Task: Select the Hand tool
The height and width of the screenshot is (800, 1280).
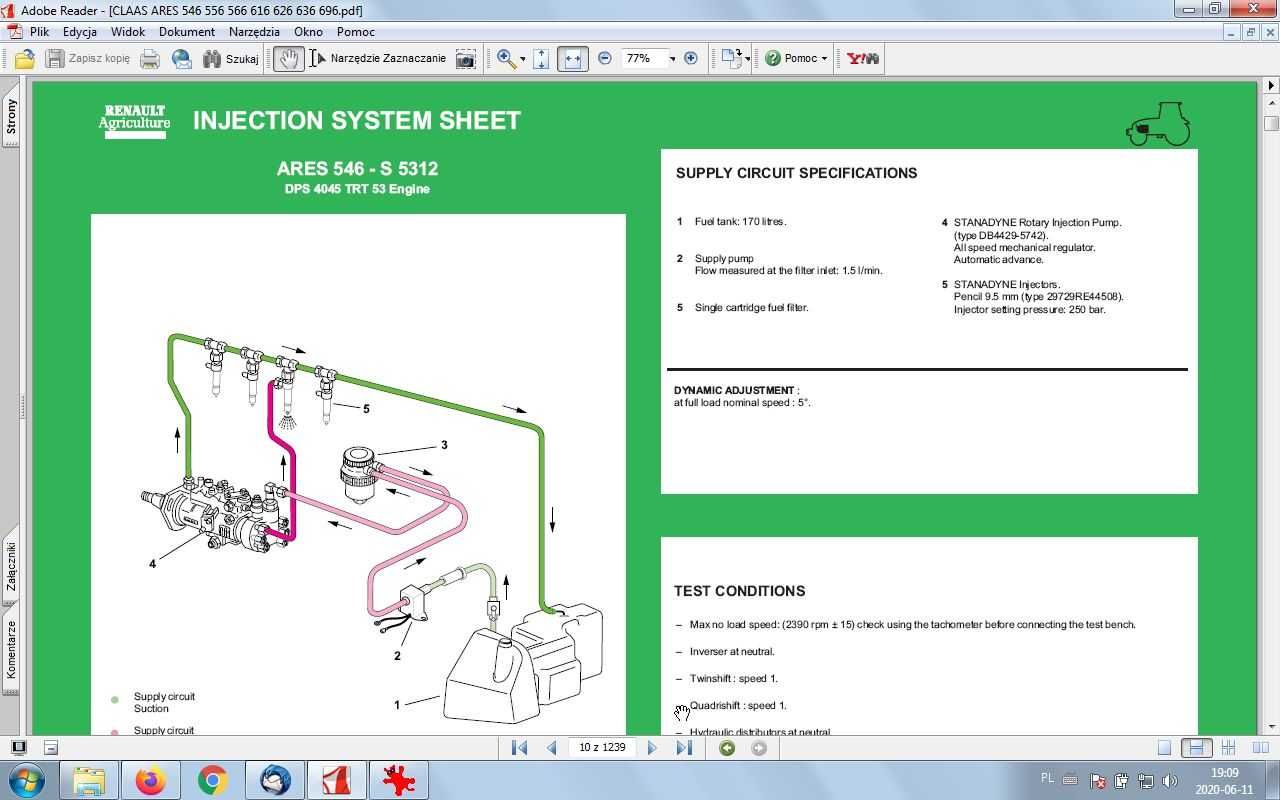Action: click(x=288, y=59)
